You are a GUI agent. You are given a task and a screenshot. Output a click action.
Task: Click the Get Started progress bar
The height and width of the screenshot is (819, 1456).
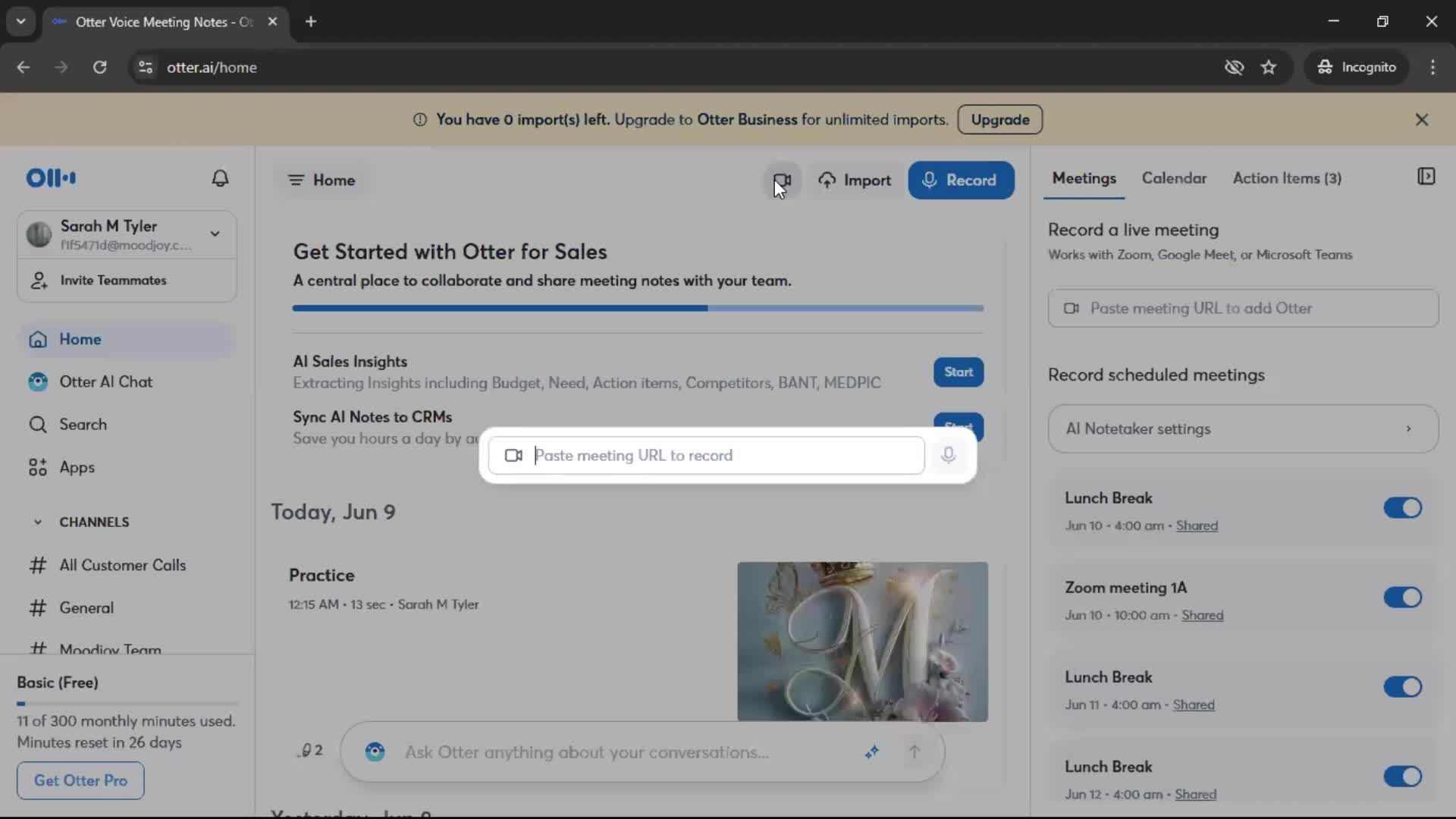click(638, 308)
